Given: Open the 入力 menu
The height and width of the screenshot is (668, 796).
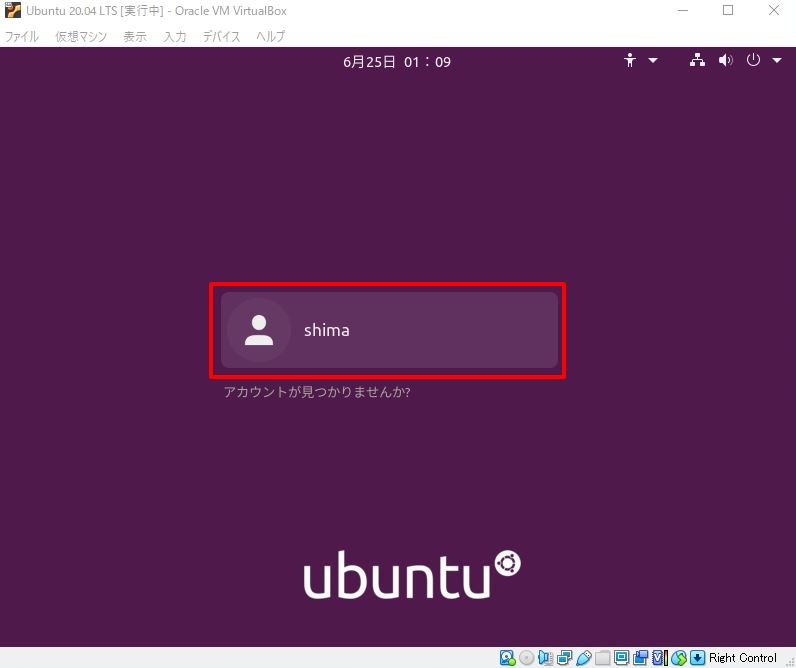Looking at the screenshot, I should (175, 37).
